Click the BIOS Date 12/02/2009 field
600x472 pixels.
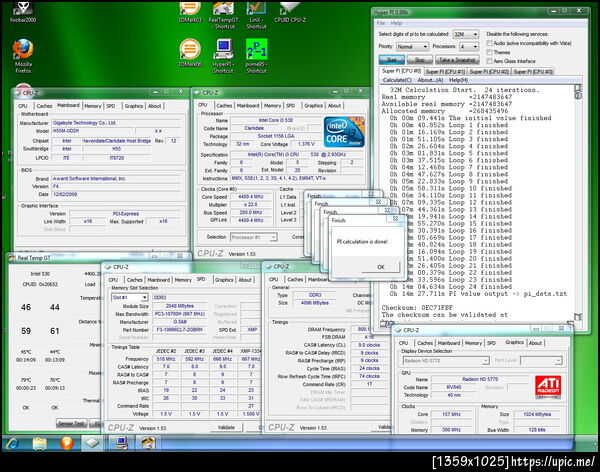click(x=116, y=194)
